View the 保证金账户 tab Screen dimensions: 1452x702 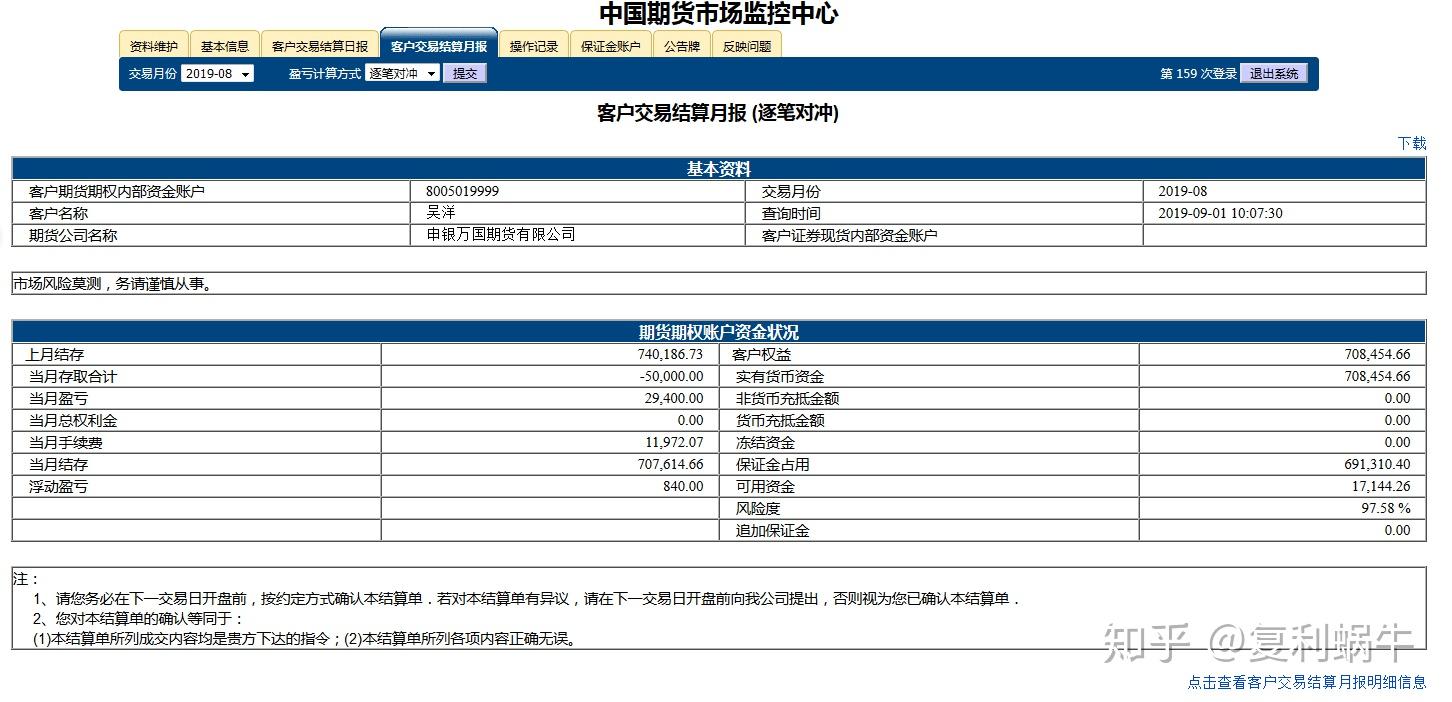pyautogui.click(x=610, y=44)
